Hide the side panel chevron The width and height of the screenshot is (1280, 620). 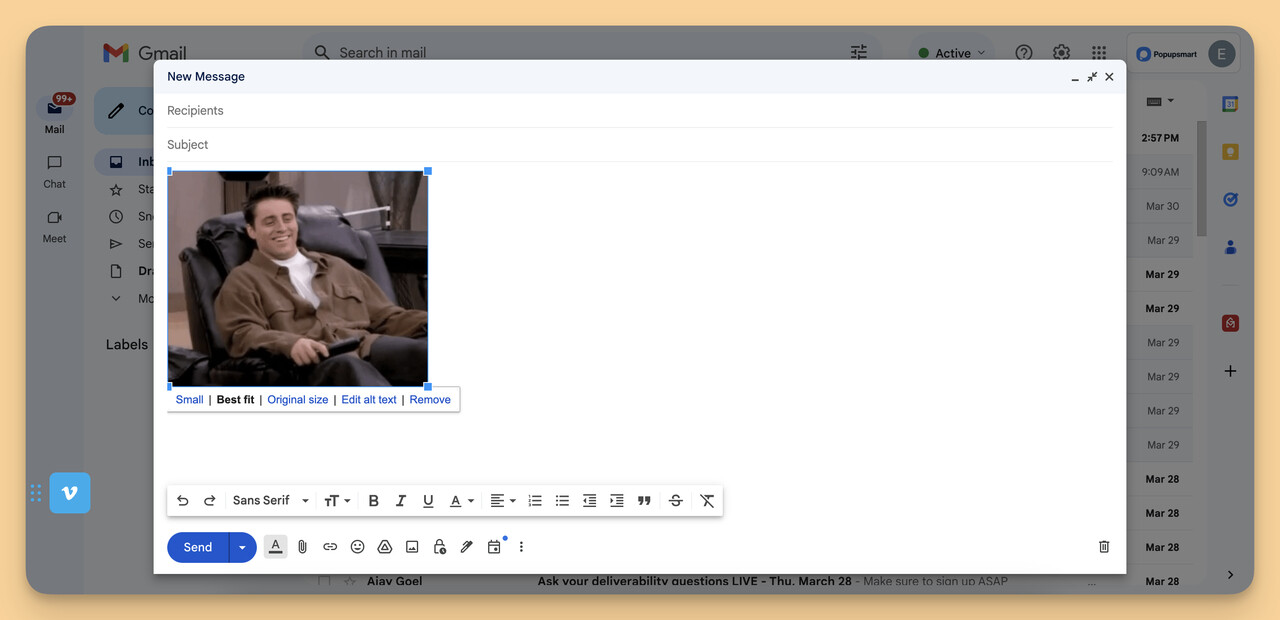(x=1230, y=575)
